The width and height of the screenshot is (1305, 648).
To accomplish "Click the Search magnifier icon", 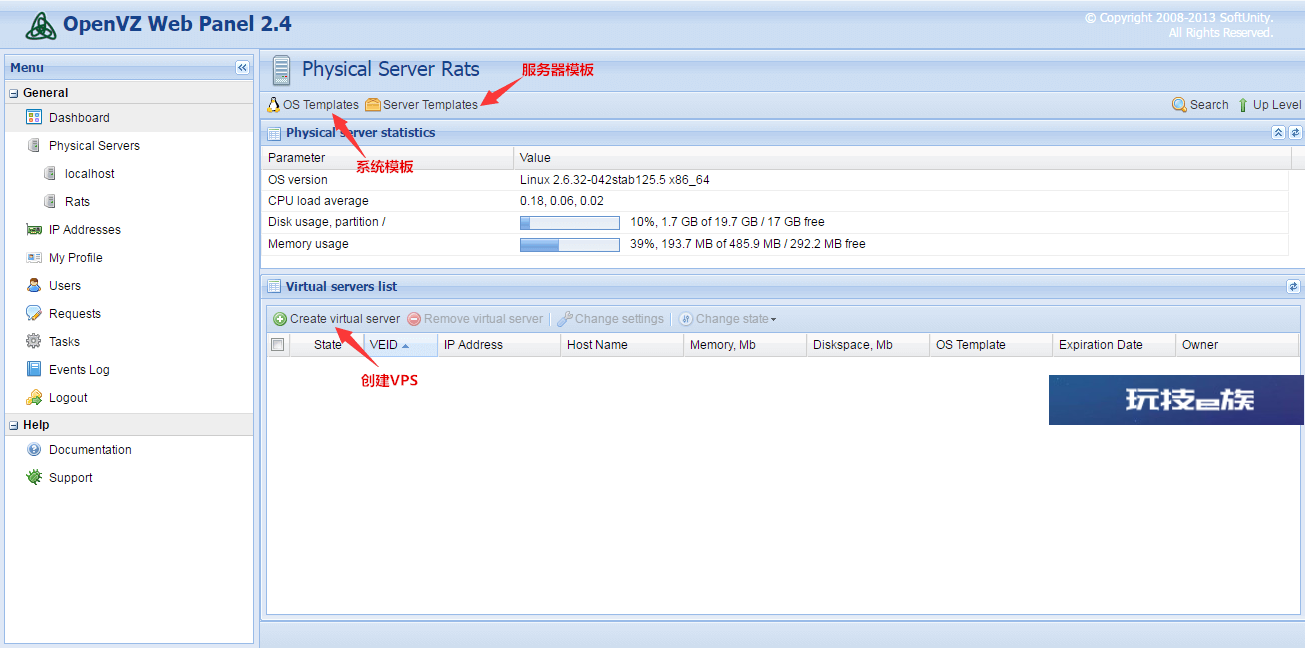I will click(1179, 104).
